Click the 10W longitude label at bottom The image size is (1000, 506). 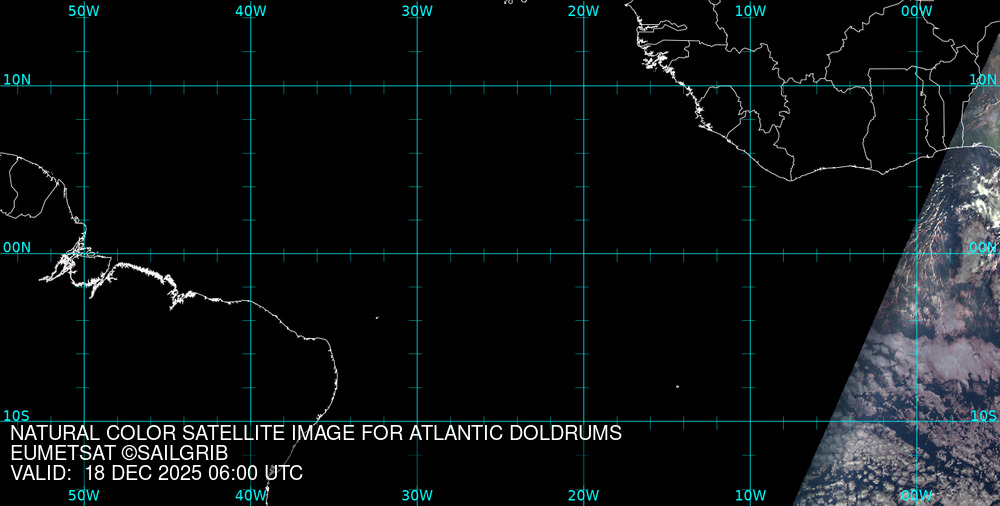(750, 495)
